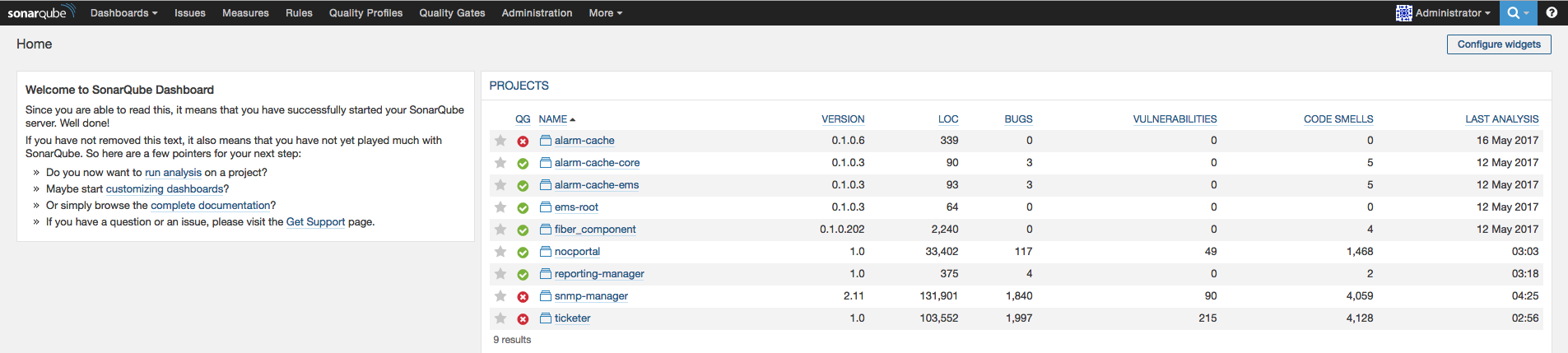Click the red quality gate icon for ticketer

(523, 319)
